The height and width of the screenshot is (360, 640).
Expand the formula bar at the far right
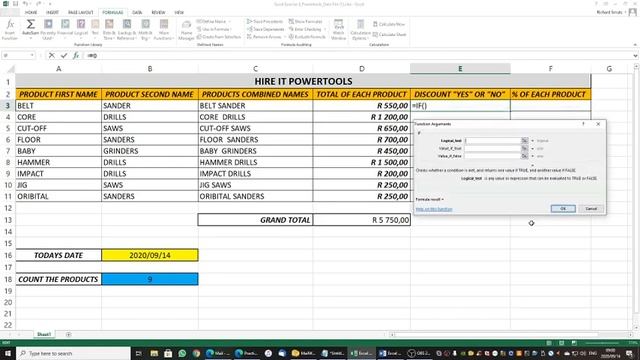[x=636, y=55]
